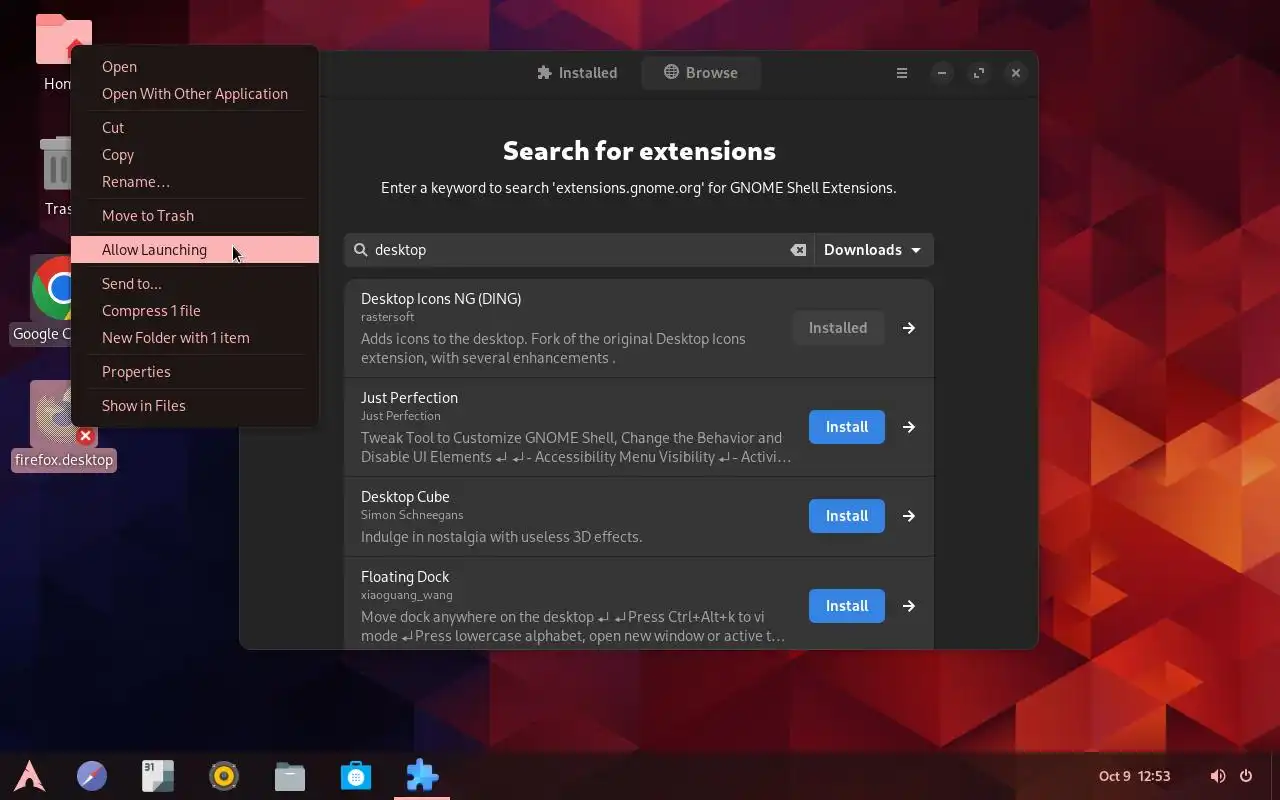Click the search field containing 'desktop'
The width and height of the screenshot is (1280, 800).
579,250
